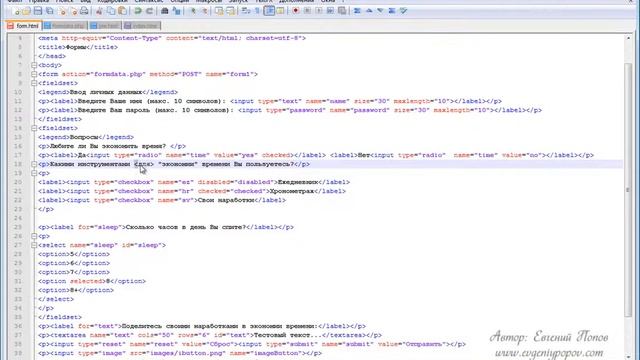Click the label for="sleep" line
Viewport: 640px width, 360px height.
pyautogui.click(x=166, y=227)
